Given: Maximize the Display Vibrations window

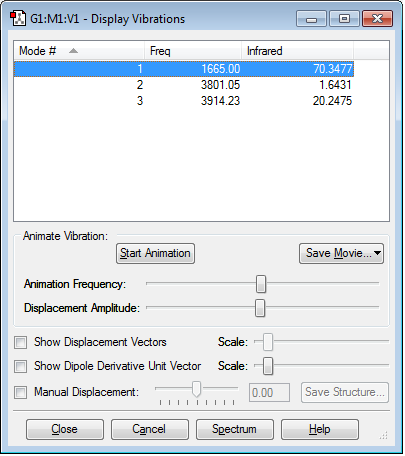Looking at the screenshot, I should click(344, 19).
